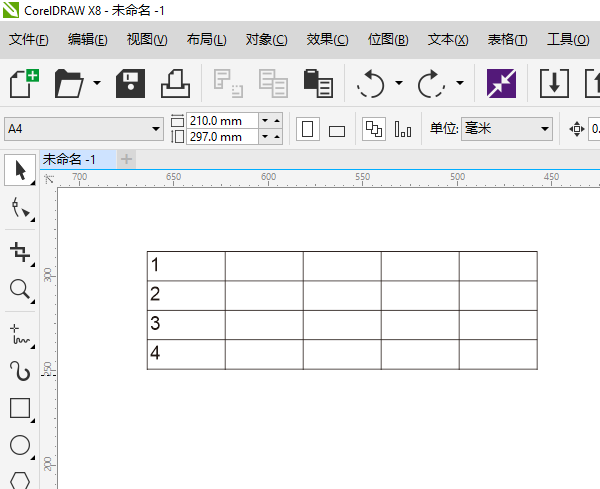Select the Zoom magnifier tool

pyautogui.click(x=20, y=289)
